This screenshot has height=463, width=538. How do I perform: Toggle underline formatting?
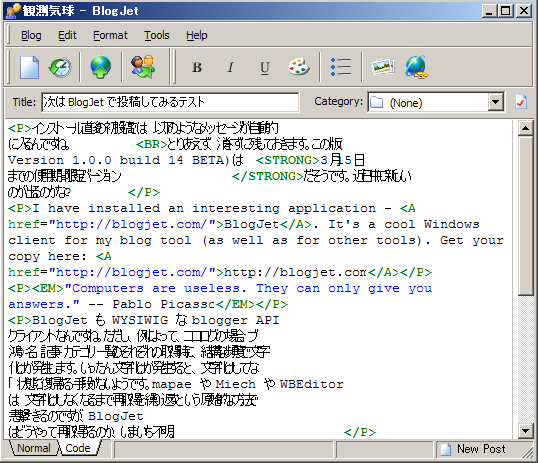(265, 68)
